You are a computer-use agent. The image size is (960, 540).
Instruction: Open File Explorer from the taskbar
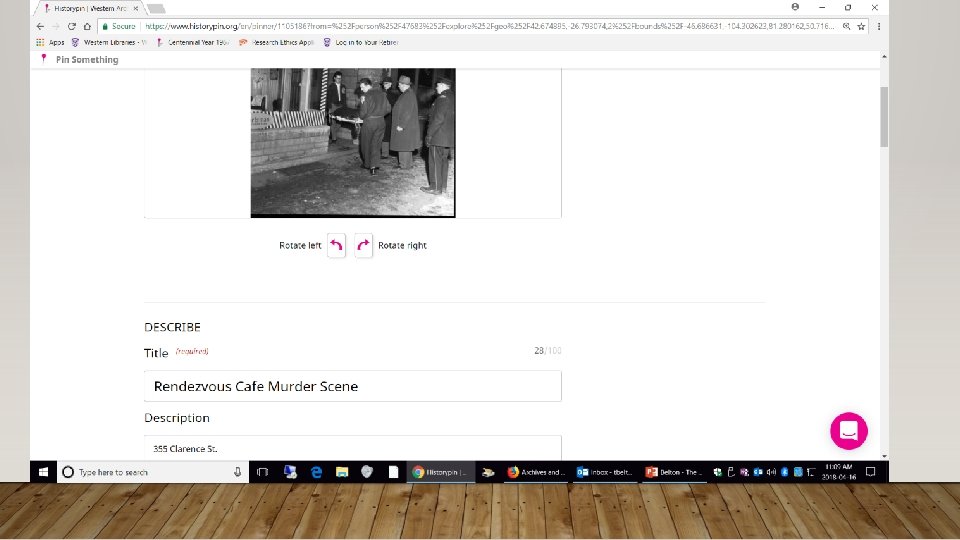pyautogui.click(x=342, y=472)
